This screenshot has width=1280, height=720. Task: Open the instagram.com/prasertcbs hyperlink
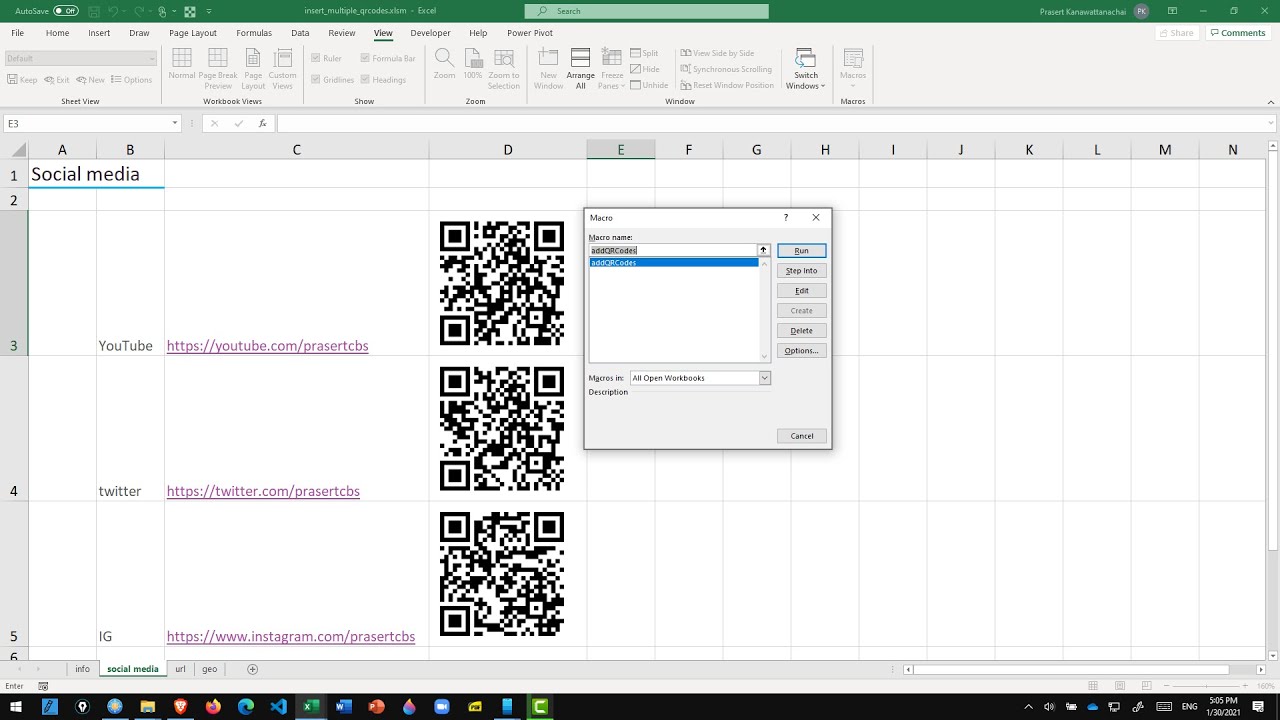coord(291,636)
